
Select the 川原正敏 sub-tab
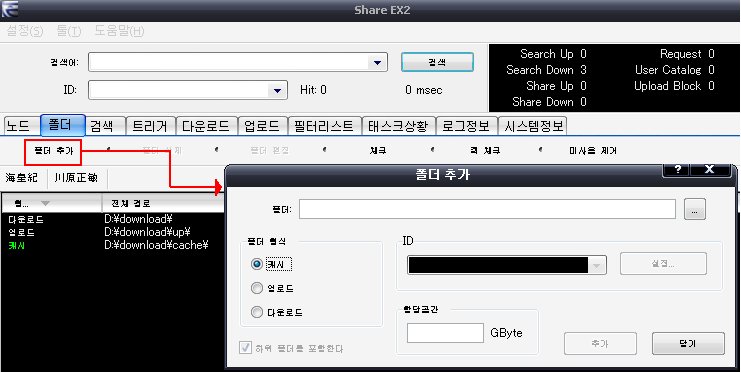tap(77, 178)
